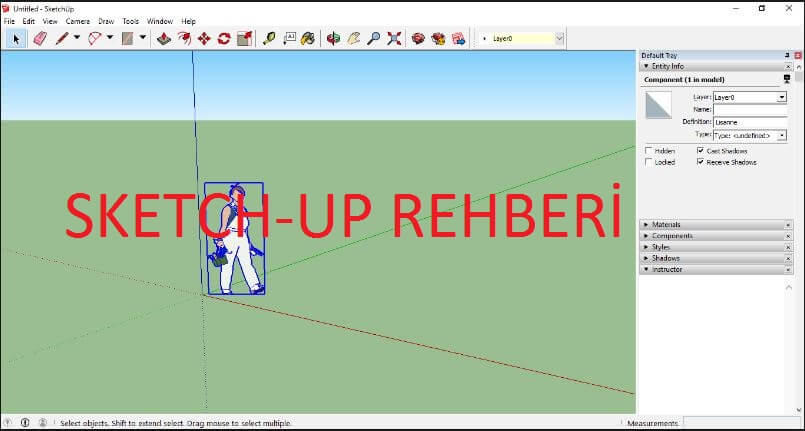805x431 pixels.
Task: Enable the Hidden checkbox
Action: (649, 151)
